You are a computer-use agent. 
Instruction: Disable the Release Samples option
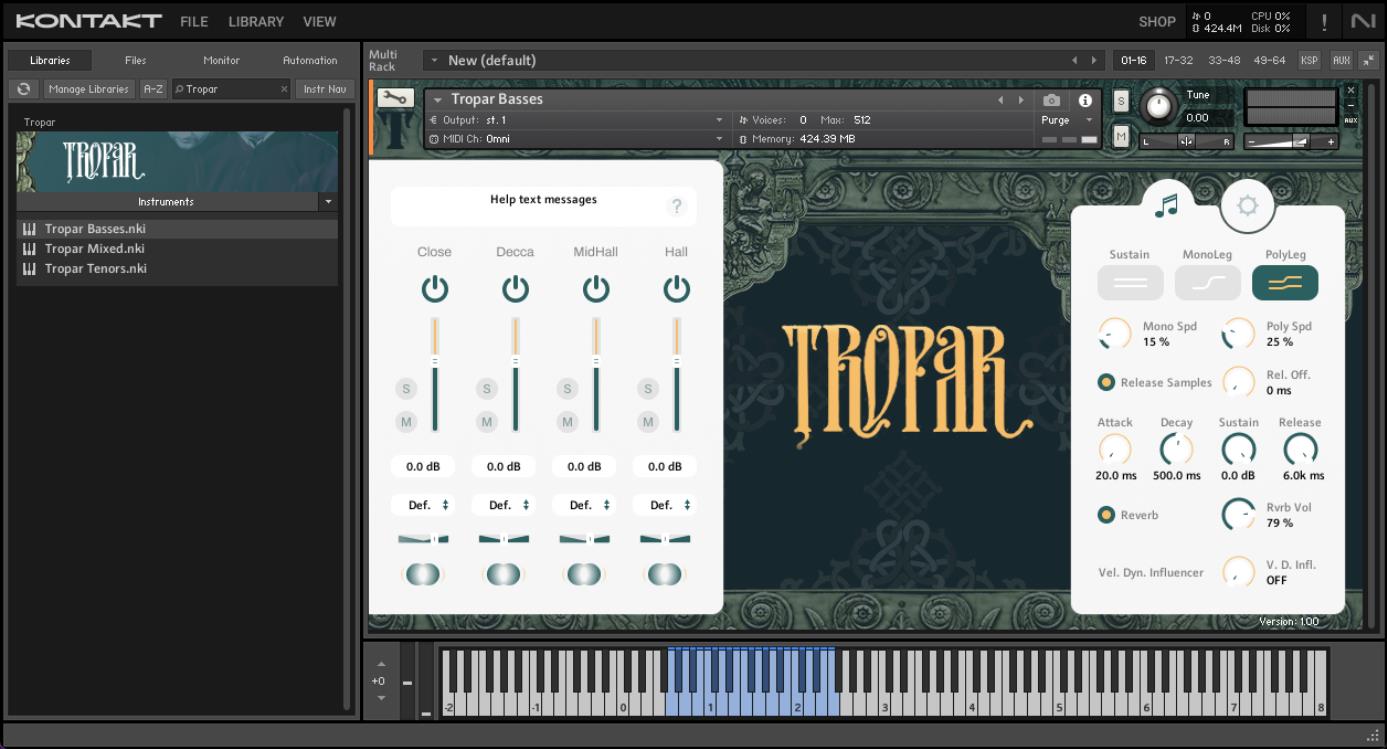coord(1106,382)
